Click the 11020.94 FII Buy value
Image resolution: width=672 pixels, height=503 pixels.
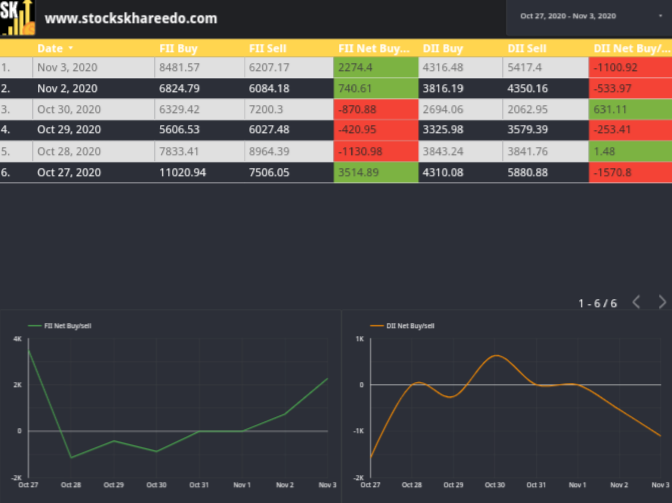[x=183, y=172]
